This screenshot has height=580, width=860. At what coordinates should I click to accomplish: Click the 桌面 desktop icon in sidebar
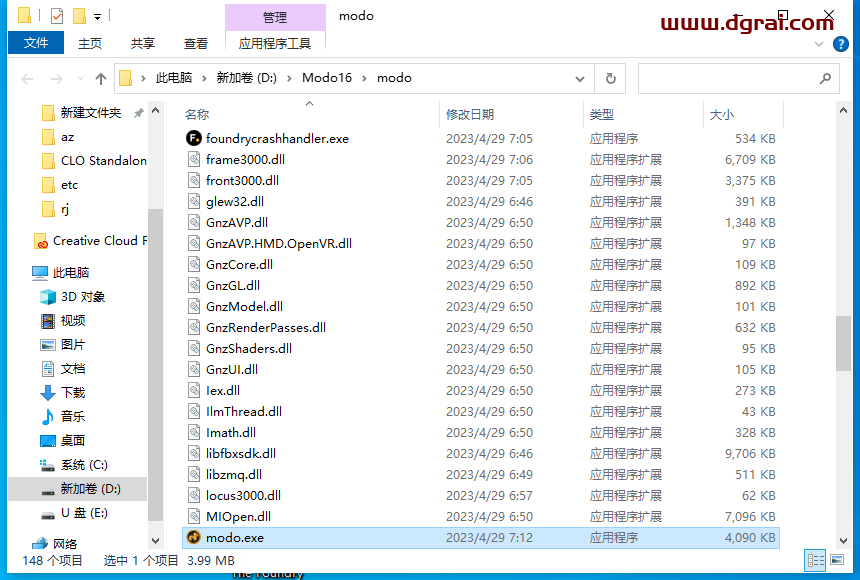[48, 441]
